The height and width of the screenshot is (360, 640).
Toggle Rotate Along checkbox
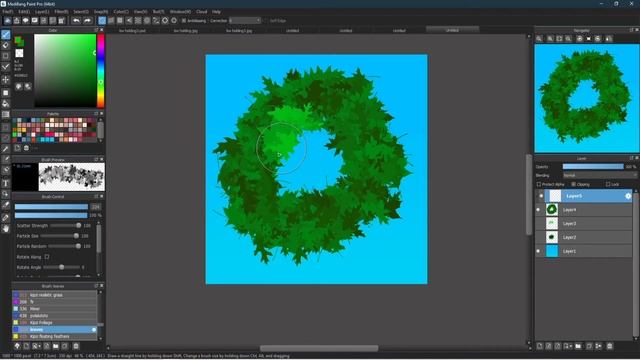pyautogui.click(x=47, y=257)
